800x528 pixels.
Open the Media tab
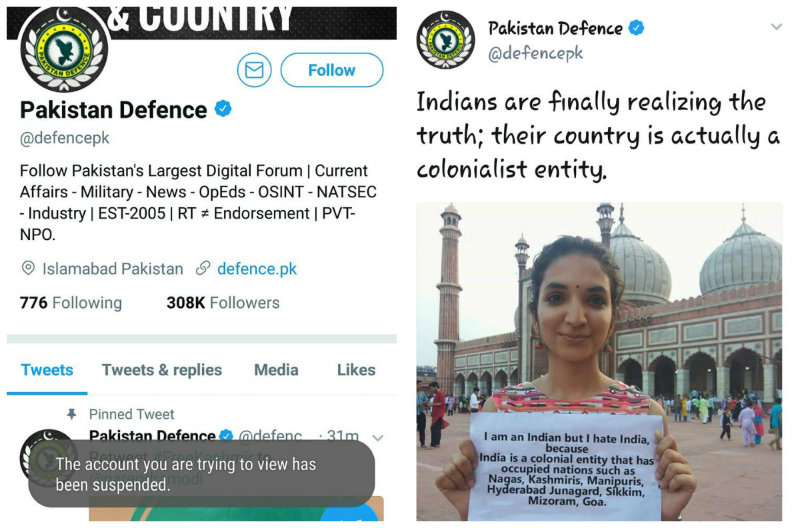click(x=276, y=370)
